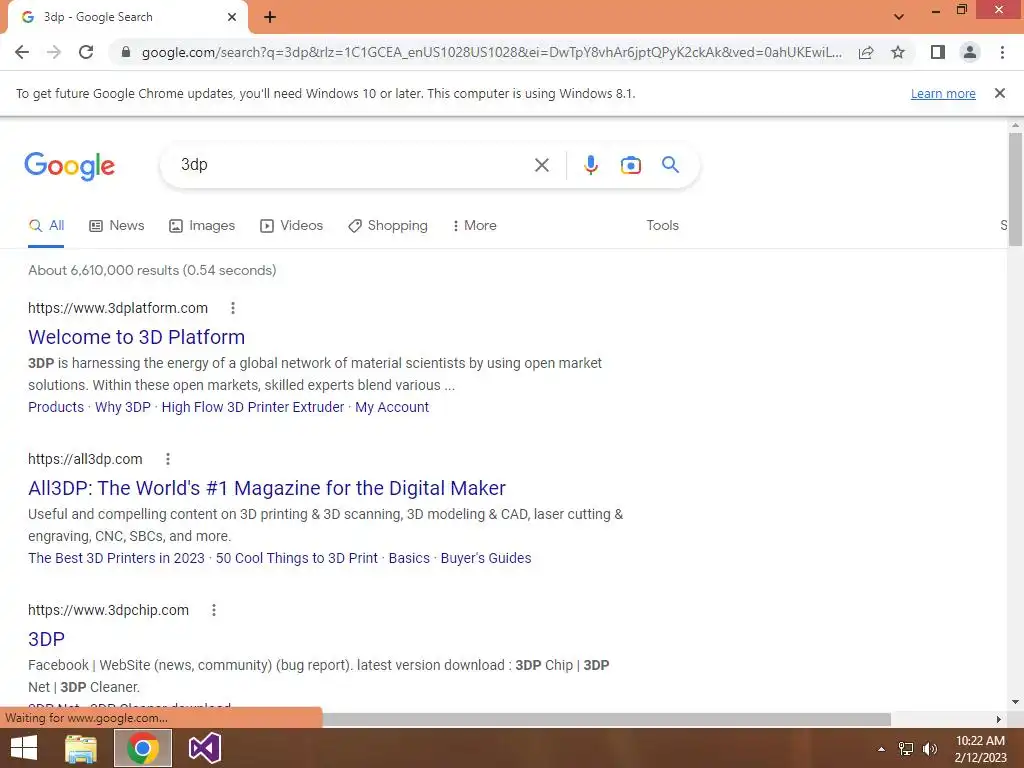This screenshot has height=768, width=1024.
Task: Click the https://all3dp.com URL text
Action: [x=85, y=459]
